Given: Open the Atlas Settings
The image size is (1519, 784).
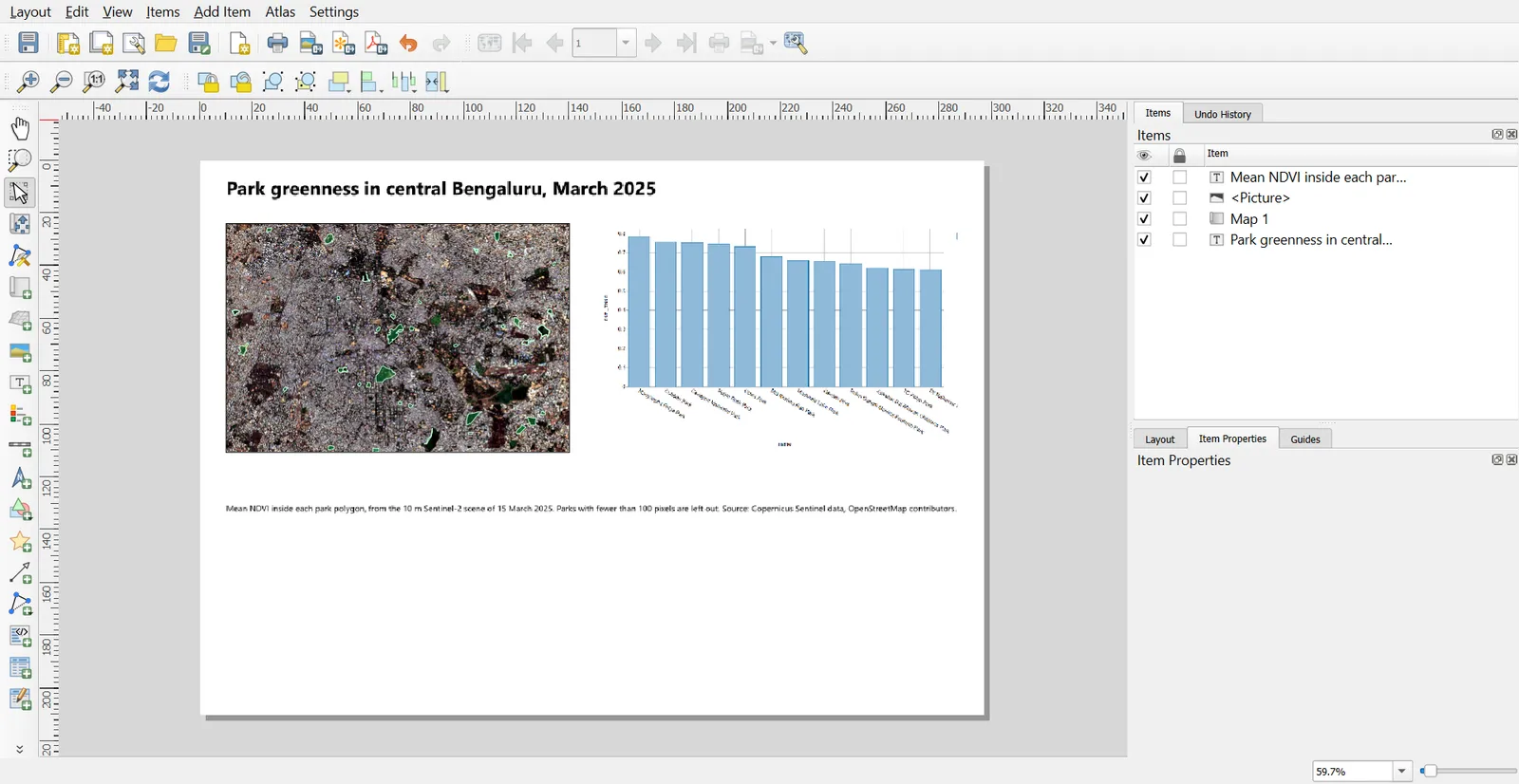Looking at the screenshot, I should click(x=796, y=44).
